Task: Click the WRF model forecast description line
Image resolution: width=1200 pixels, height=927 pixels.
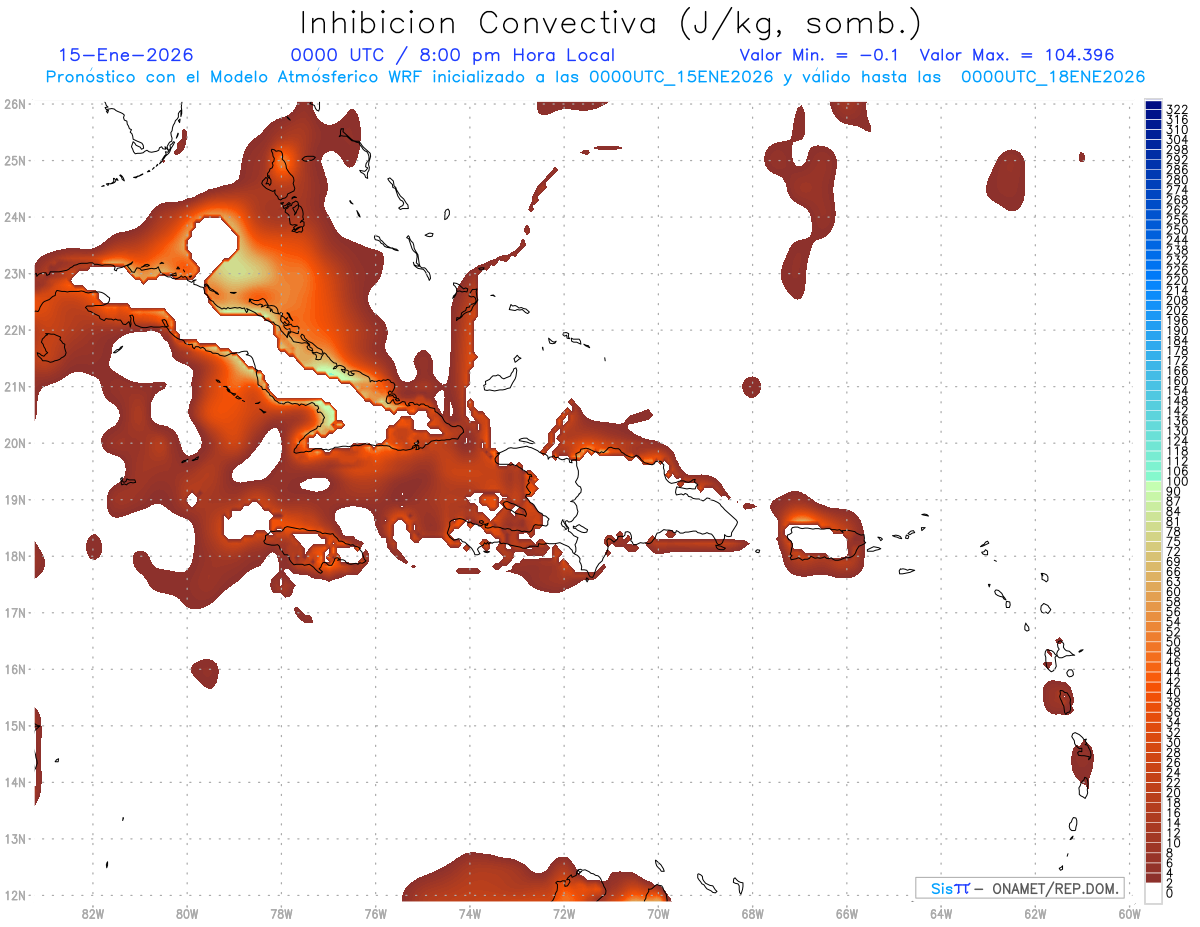Action: [x=595, y=77]
